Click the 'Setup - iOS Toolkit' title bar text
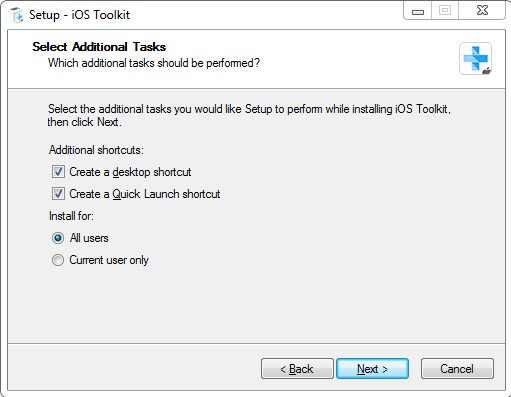The width and height of the screenshot is (511, 397). [79, 15]
